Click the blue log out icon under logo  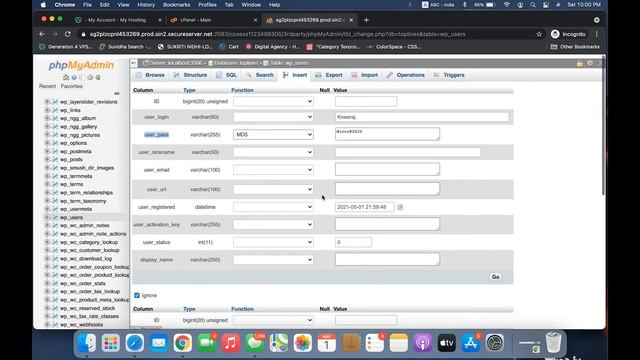74,77
